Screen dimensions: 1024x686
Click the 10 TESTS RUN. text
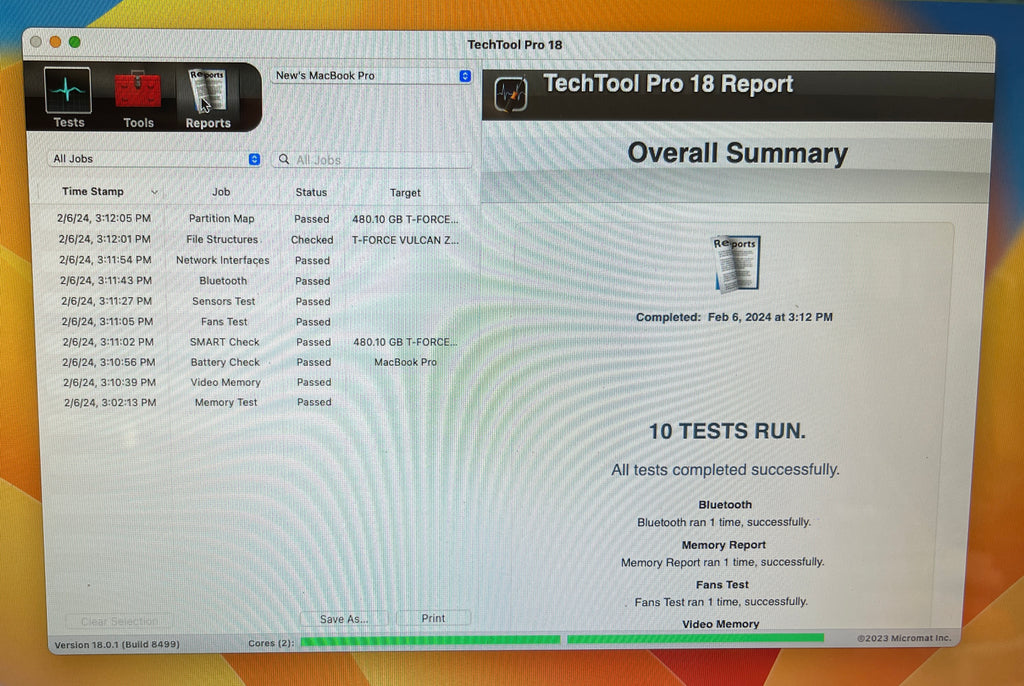click(x=727, y=431)
